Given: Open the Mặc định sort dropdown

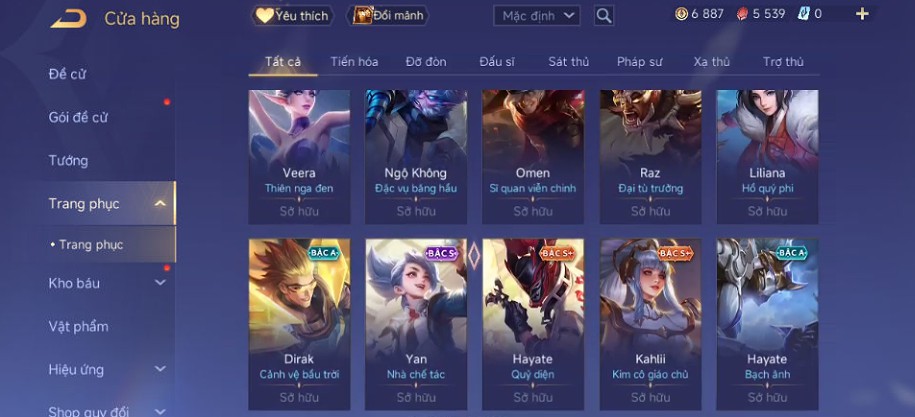Looking at the screenshot, I should pos(537,16).
